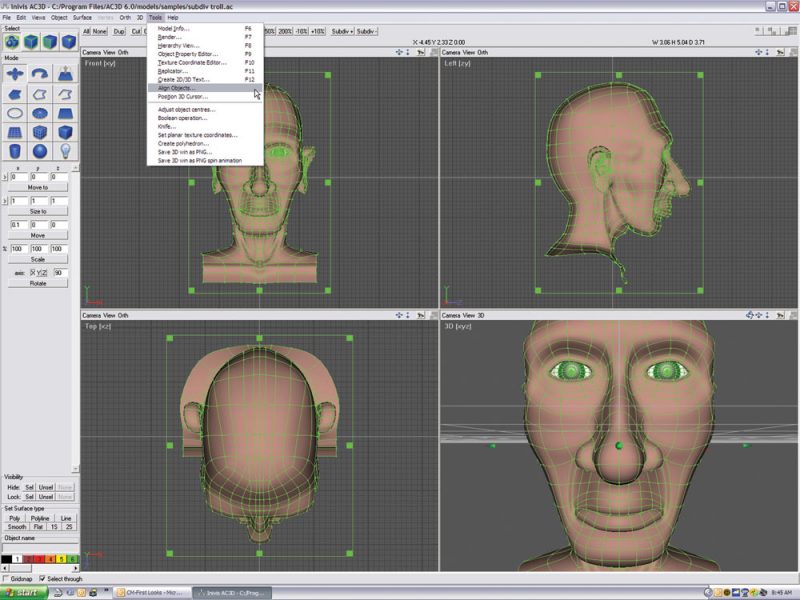Pick the Cylinder primitive tool
The image size is (800, 600).
(15, 151)
